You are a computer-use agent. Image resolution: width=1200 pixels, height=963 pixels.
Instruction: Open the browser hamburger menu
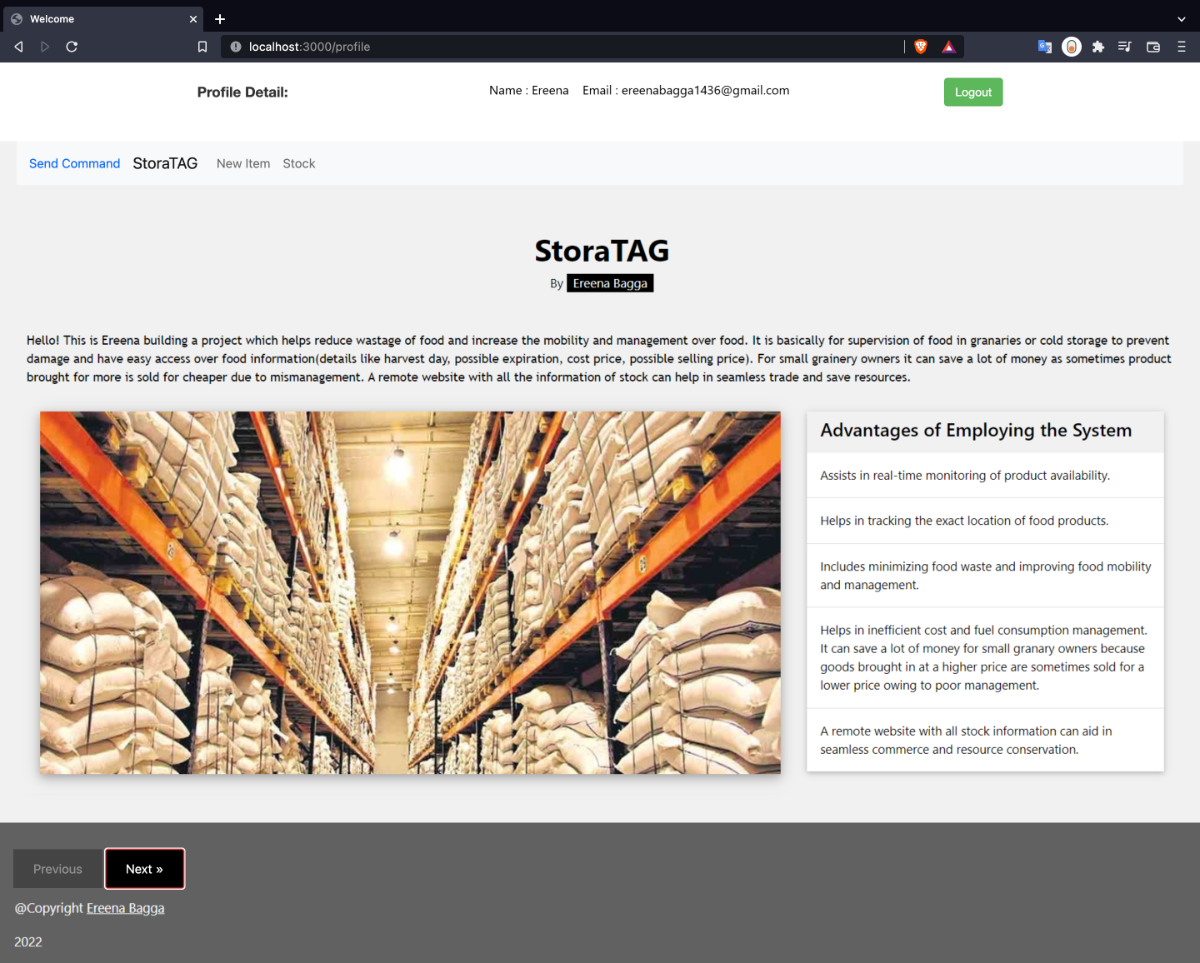(x=1181, y=47)
